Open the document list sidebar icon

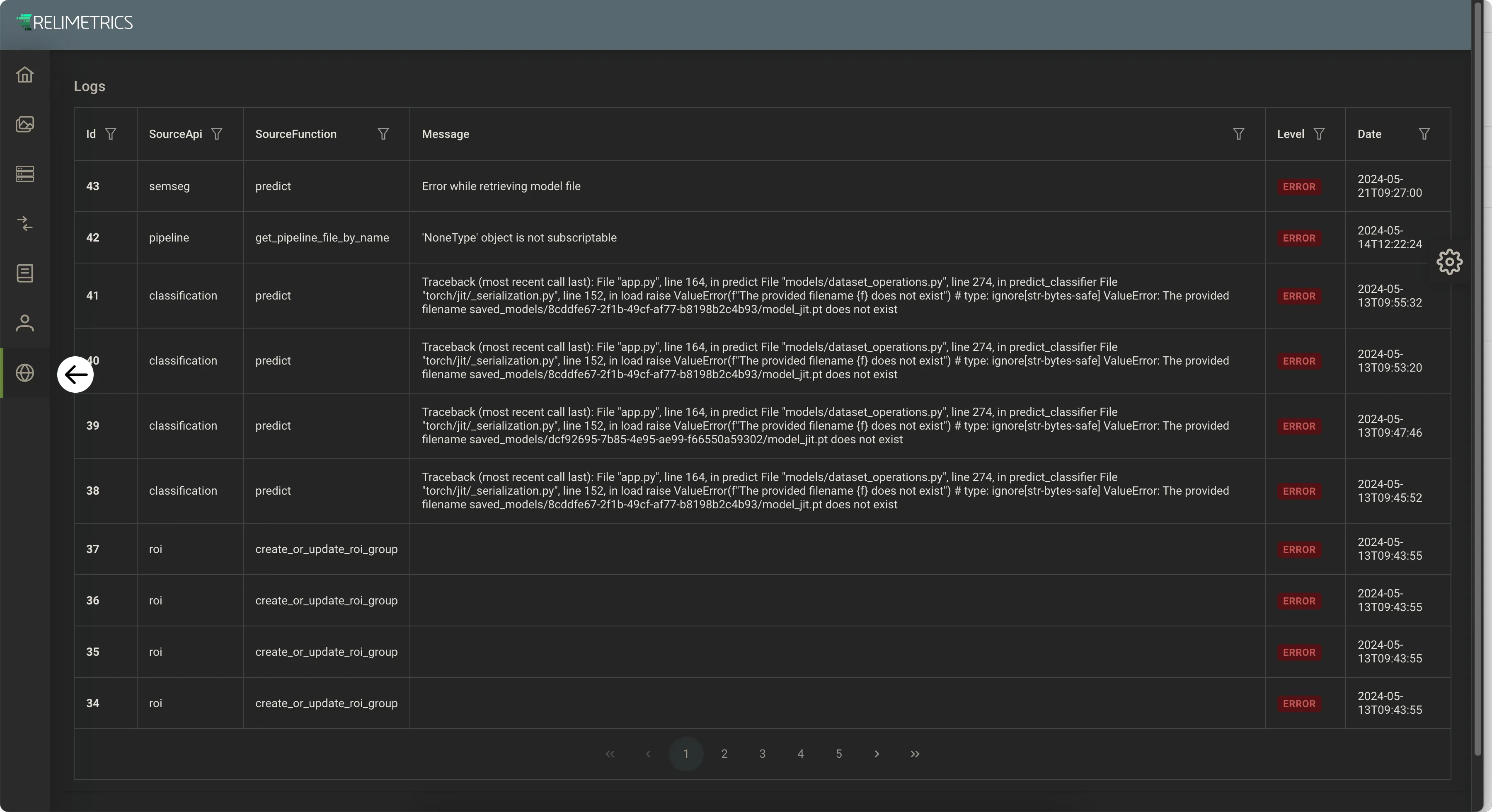click(25, 273)
